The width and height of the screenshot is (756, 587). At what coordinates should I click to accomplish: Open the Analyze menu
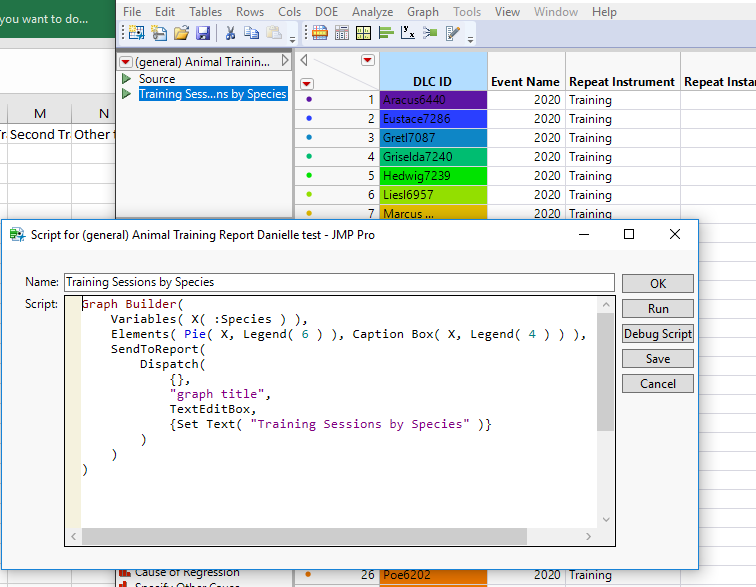click(372, 12)
